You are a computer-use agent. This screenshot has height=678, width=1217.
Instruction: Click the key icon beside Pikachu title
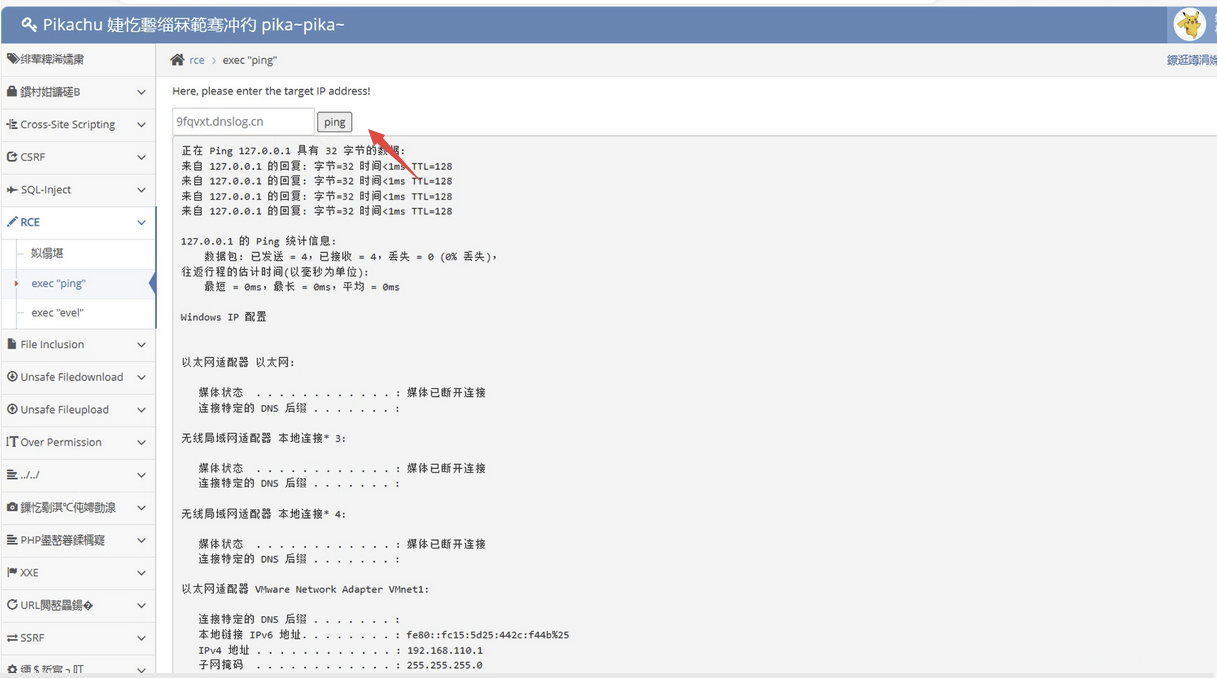coord(29,24)
